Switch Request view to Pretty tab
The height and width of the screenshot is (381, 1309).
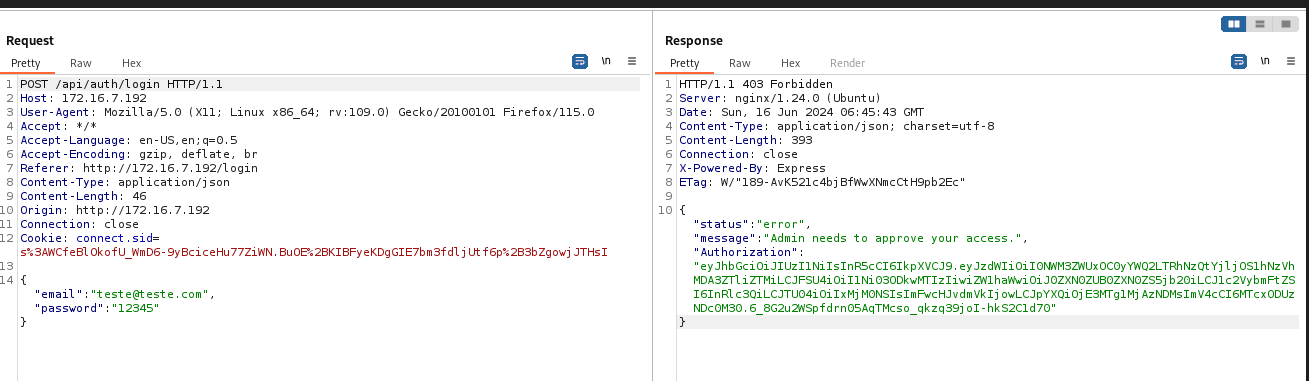pos(26,63)
